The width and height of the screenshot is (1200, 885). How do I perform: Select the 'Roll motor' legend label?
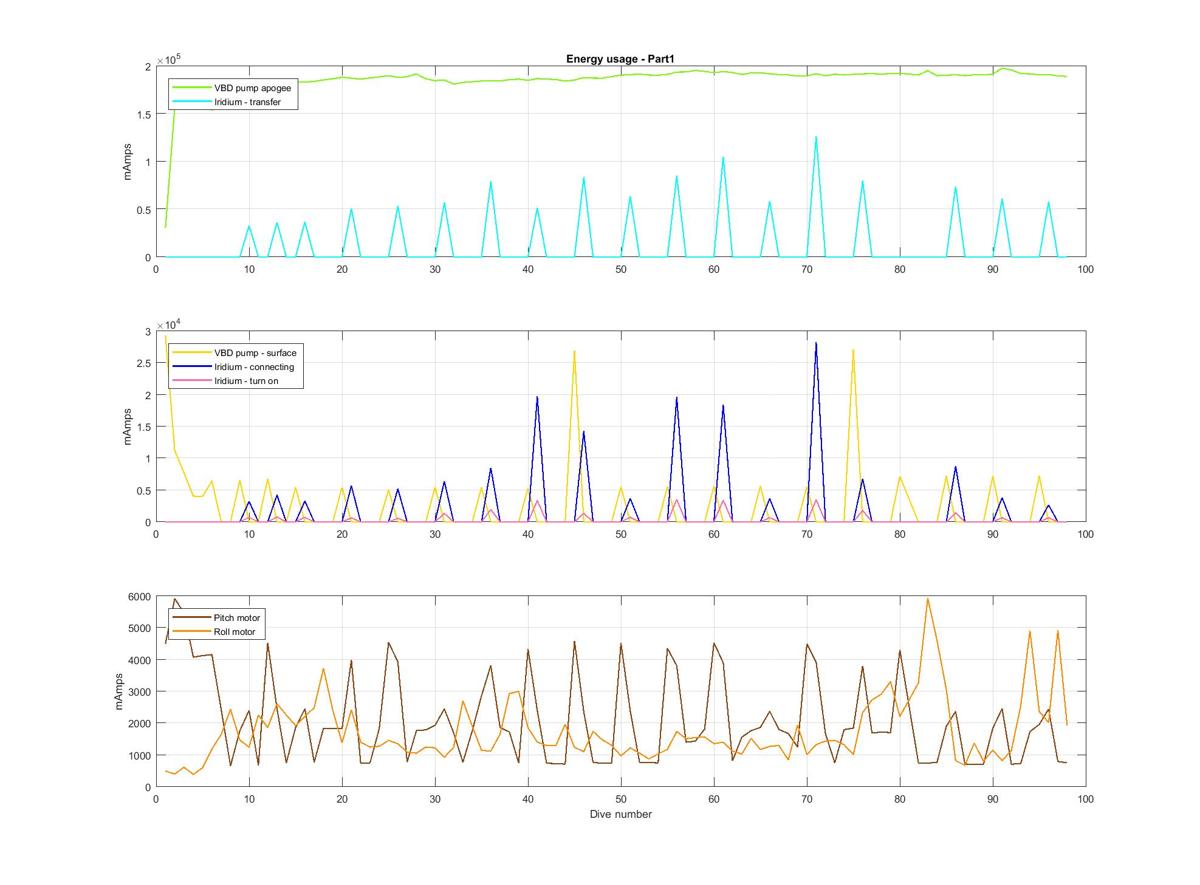coord(235,632)
